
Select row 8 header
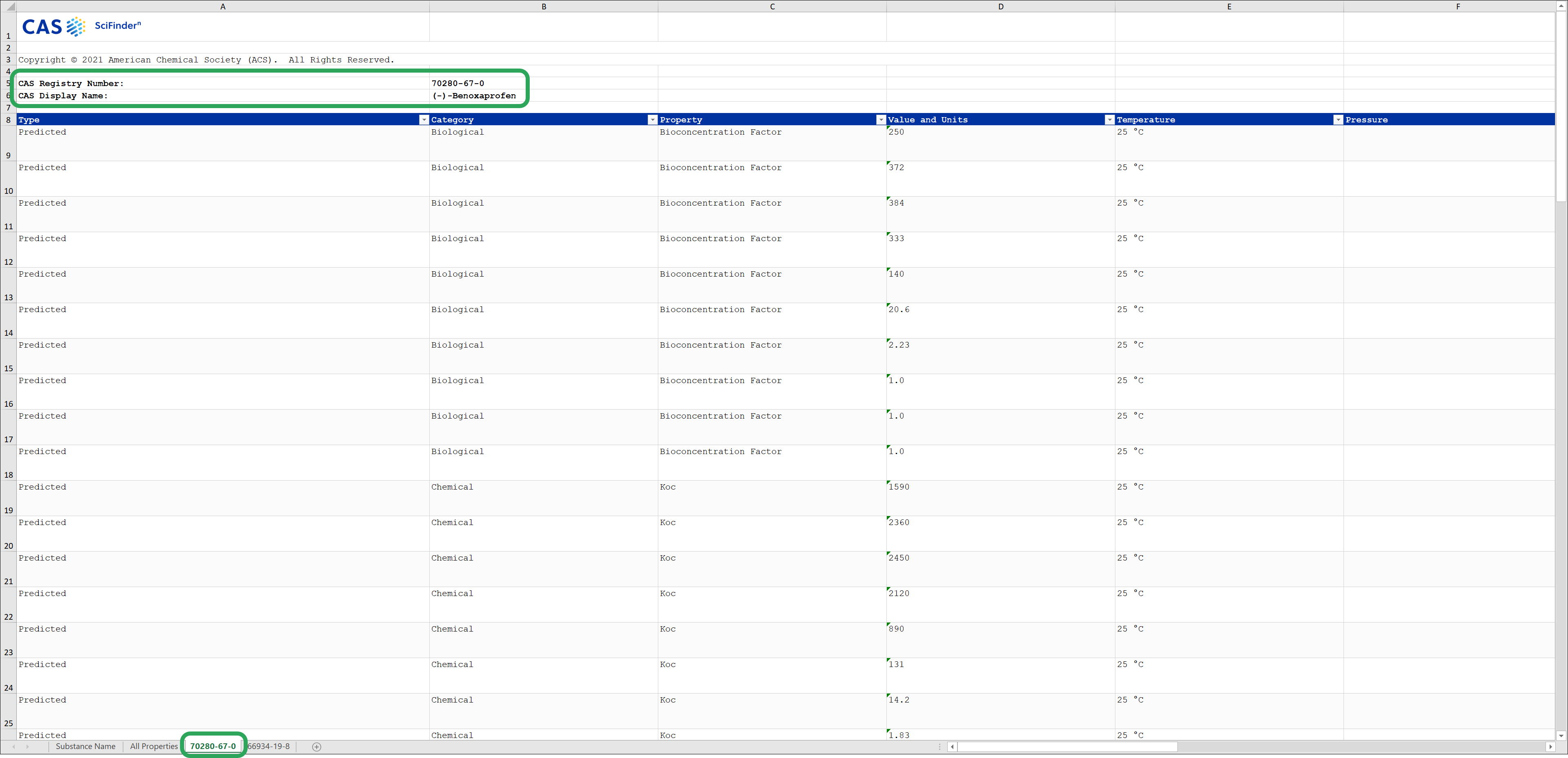pos(9,120)
